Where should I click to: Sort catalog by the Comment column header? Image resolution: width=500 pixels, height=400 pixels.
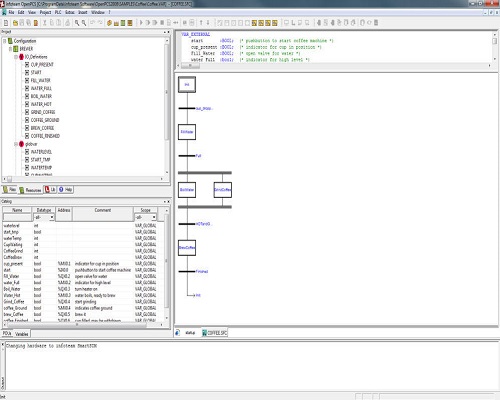click(103, 210)
